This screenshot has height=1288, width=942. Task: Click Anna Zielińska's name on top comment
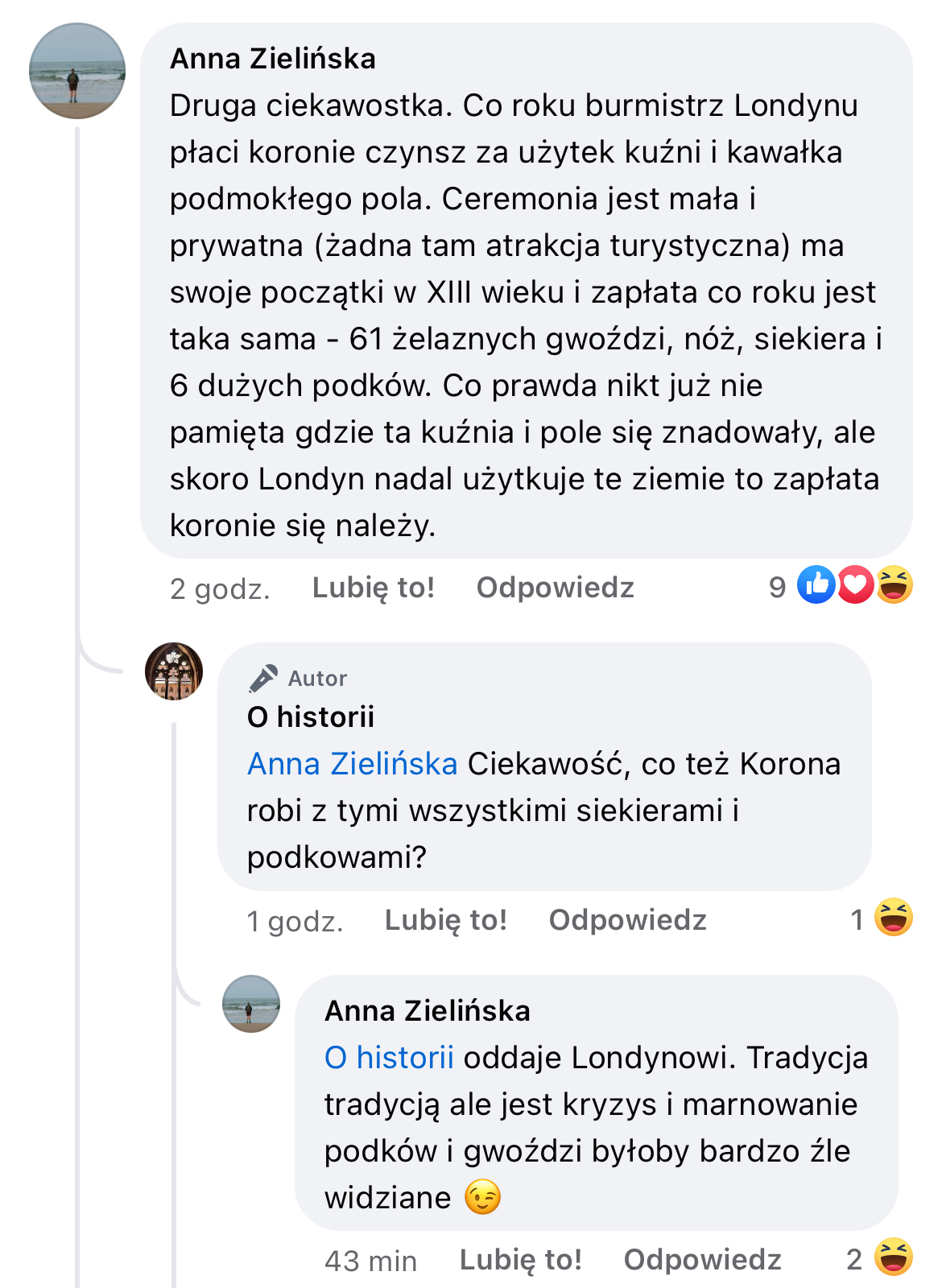(x=273, y=59)
